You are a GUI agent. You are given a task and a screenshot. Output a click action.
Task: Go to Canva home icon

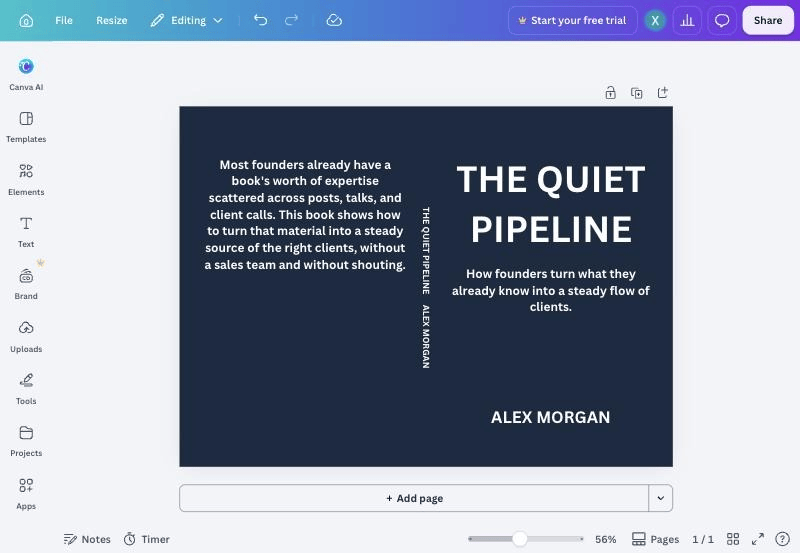click(x=26, y=20)
